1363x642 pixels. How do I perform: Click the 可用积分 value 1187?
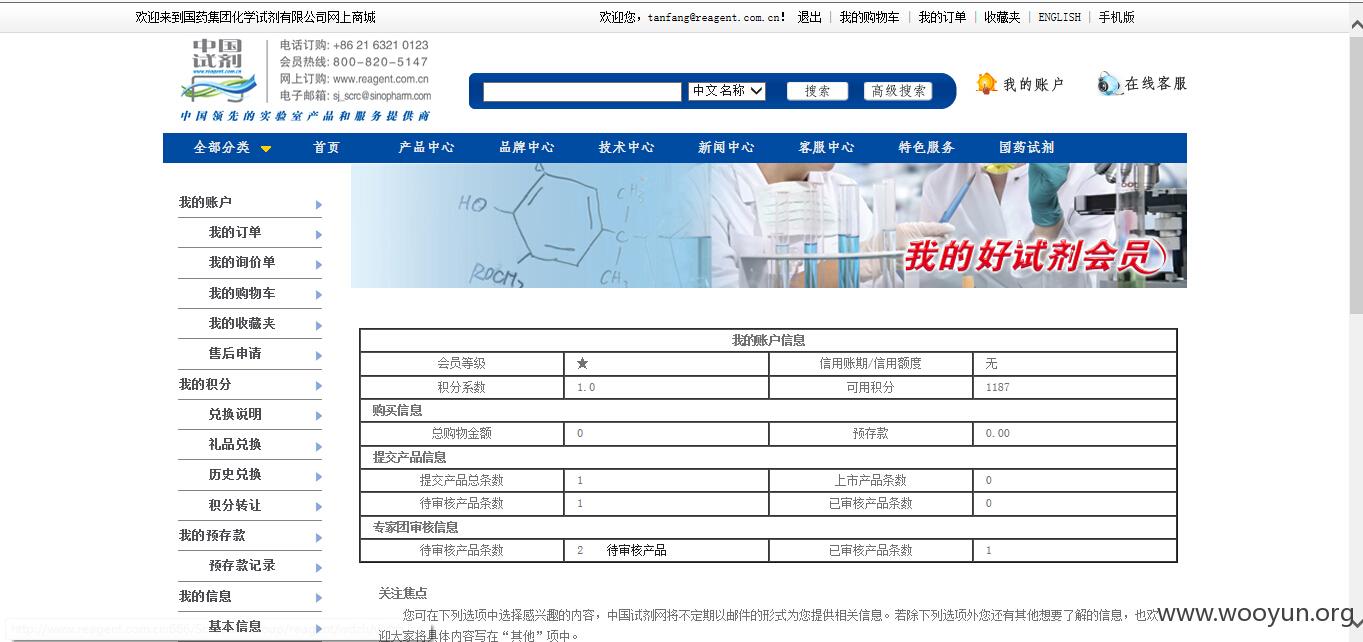(997, 387)
